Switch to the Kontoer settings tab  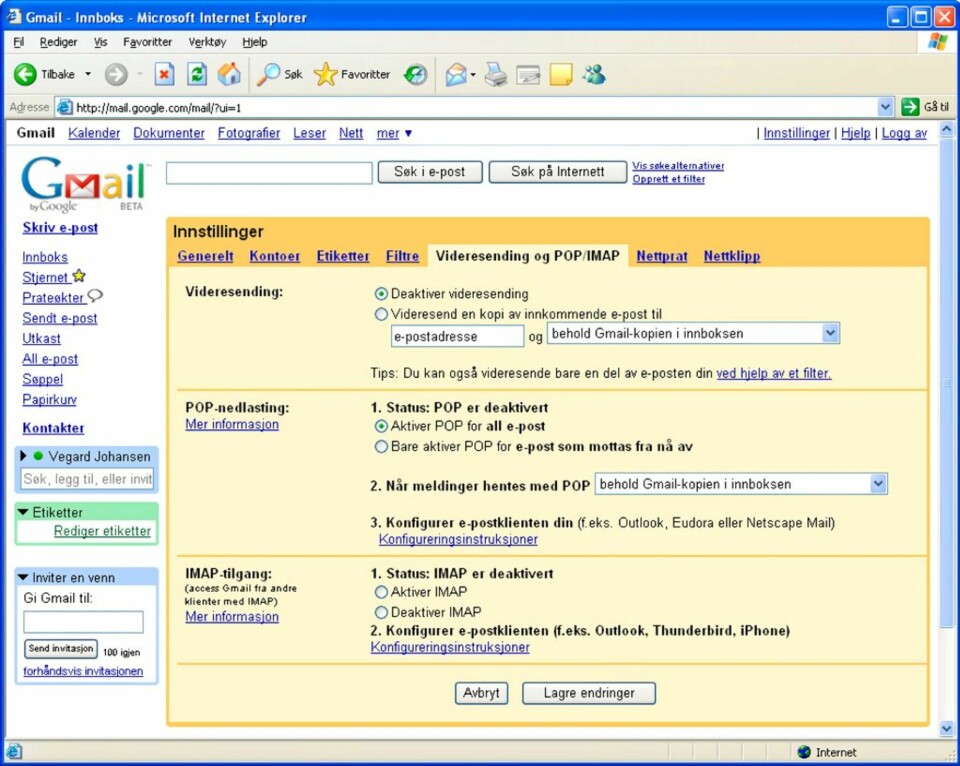[275, 256]
